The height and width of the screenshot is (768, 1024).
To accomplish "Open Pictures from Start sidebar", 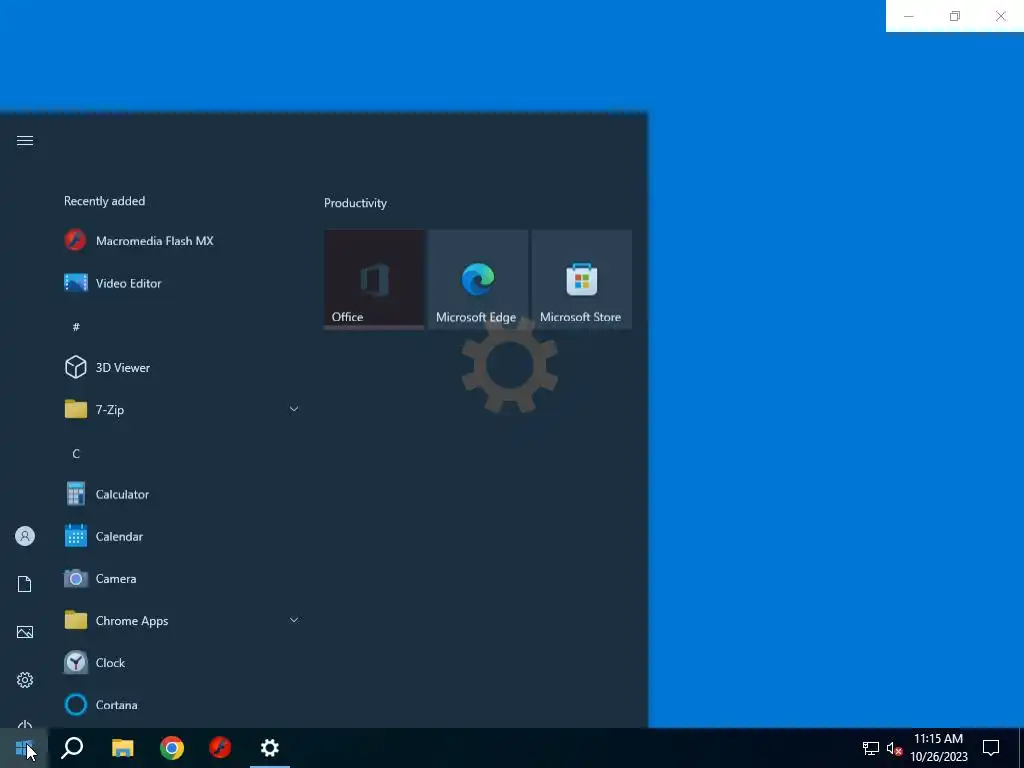I will (25, 632).
